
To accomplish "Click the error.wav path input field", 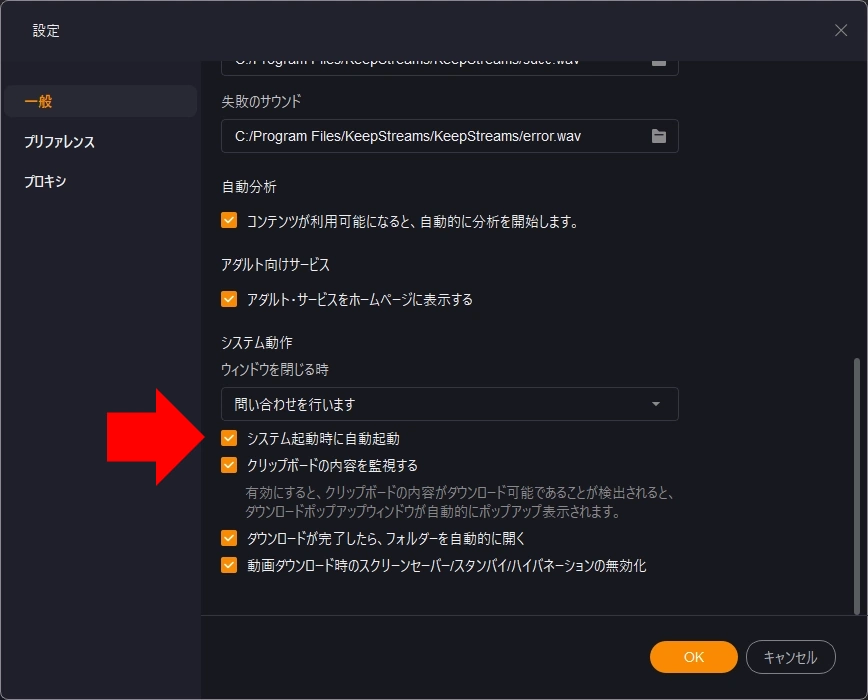I will click(x=430, y=136).
